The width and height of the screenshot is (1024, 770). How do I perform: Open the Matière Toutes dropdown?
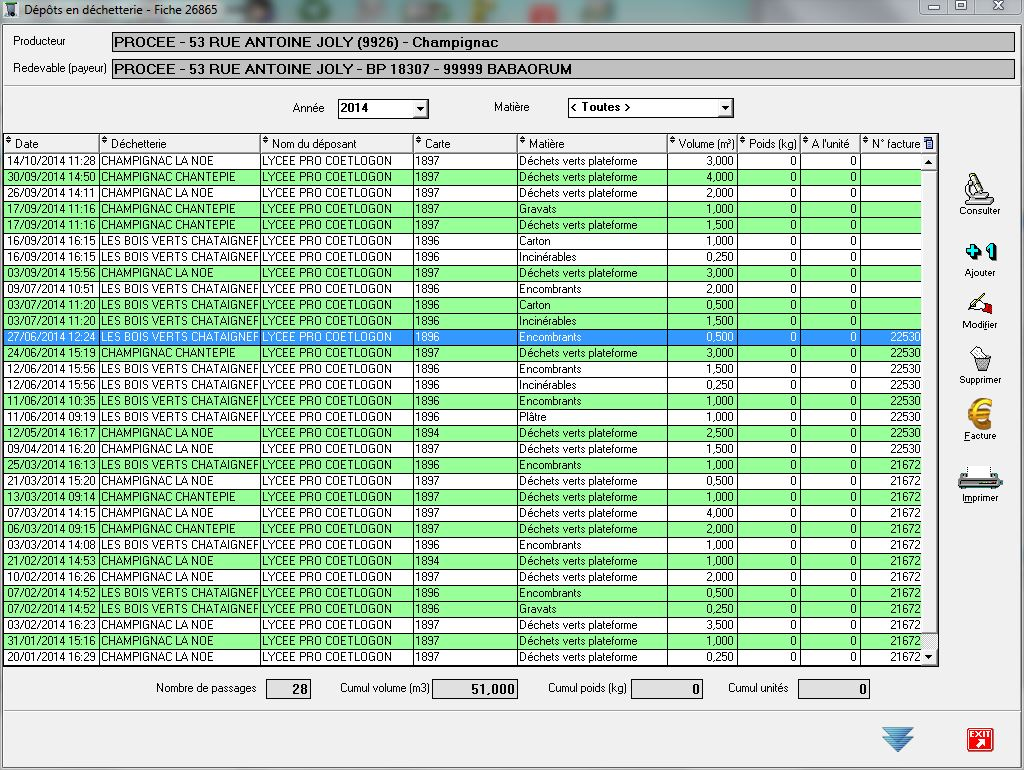coord(725,108)
